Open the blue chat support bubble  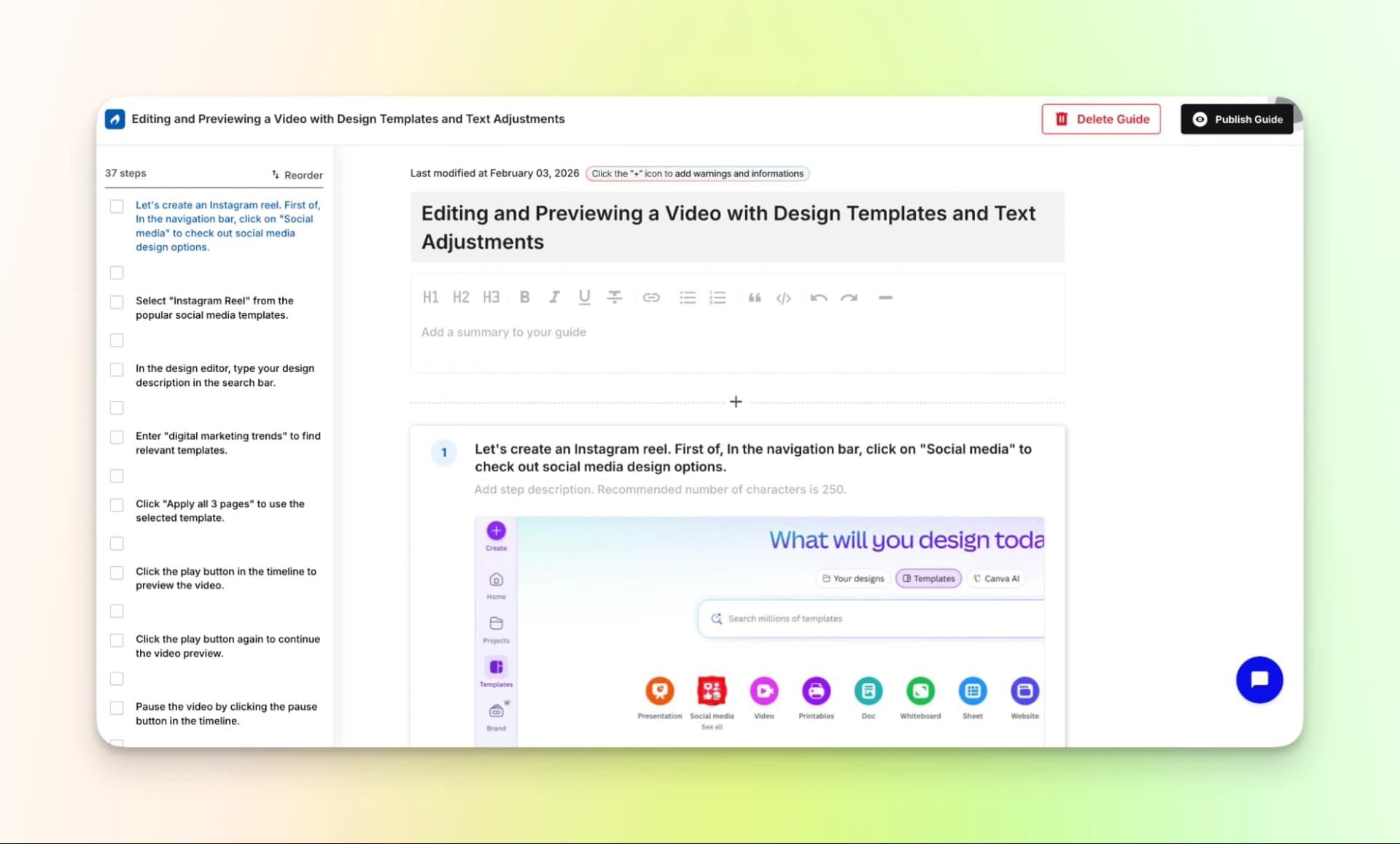[1259, 679]
